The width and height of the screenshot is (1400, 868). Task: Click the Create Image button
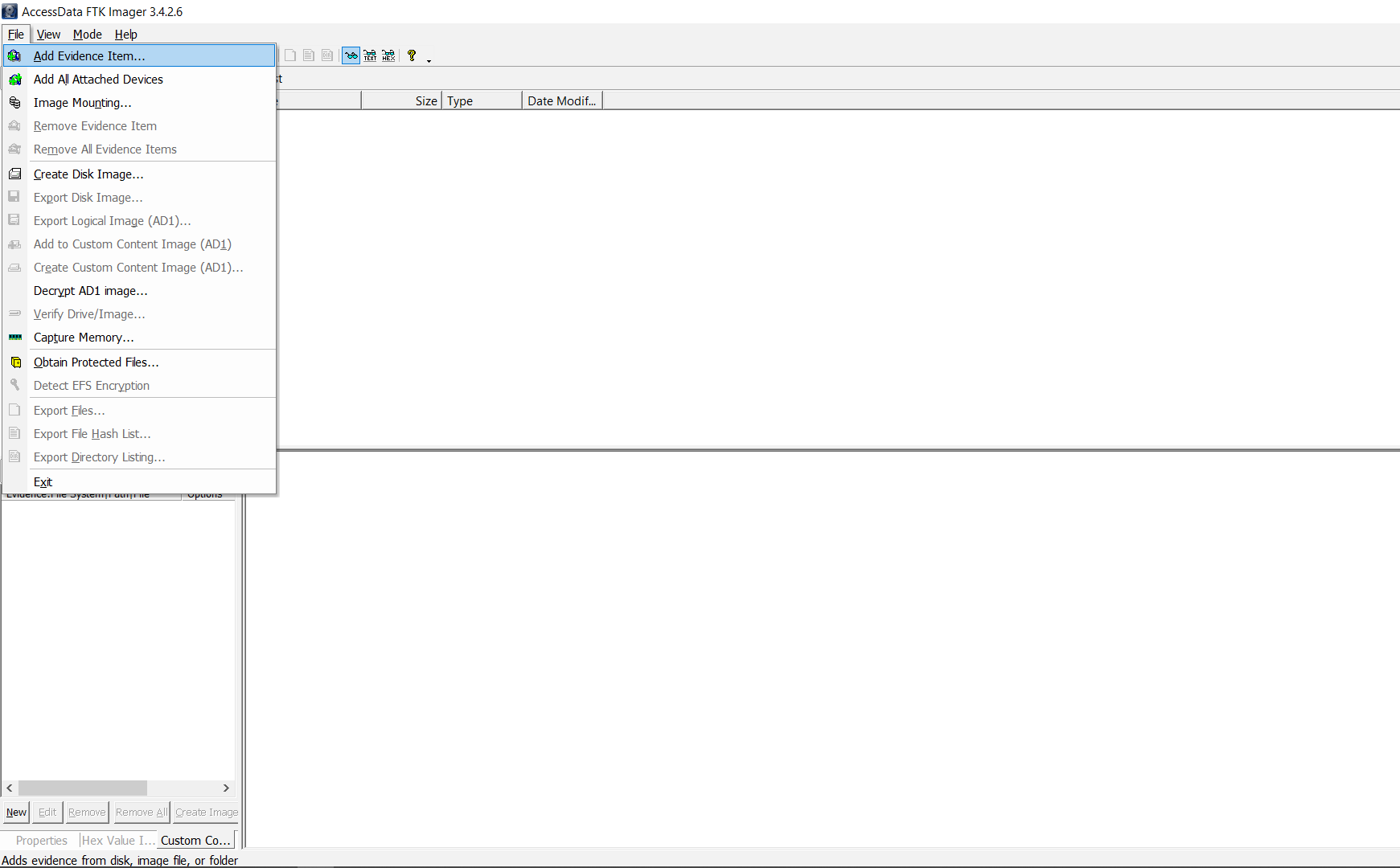[x=207, y=812]
